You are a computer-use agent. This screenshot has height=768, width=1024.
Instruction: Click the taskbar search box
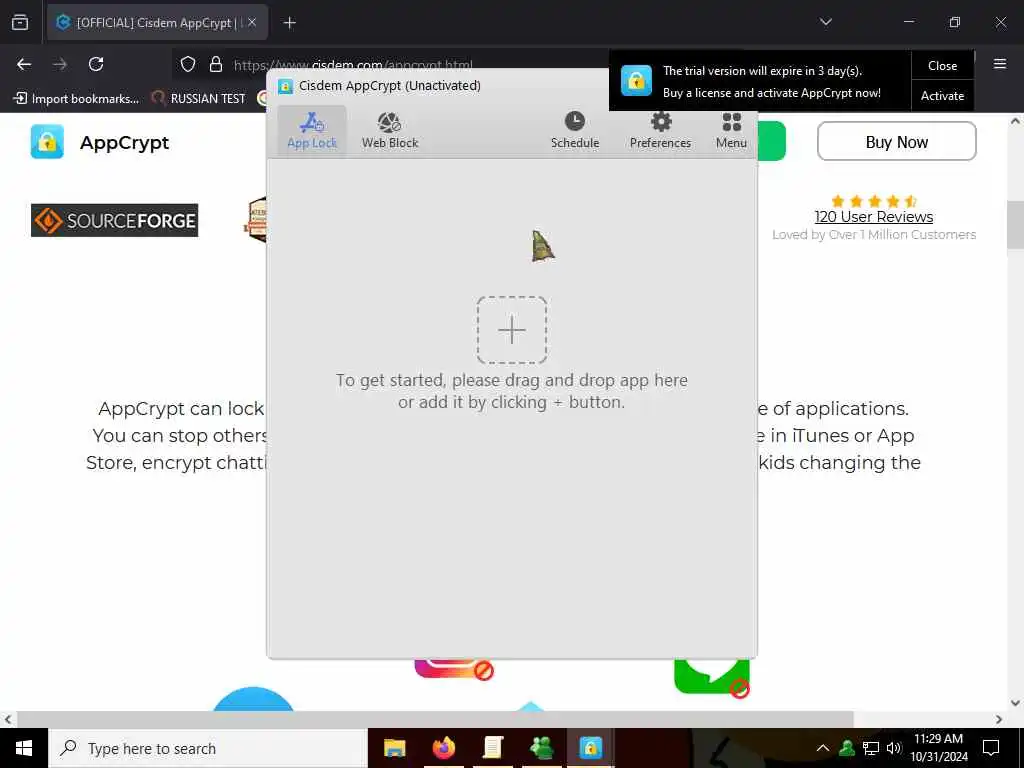208,748
